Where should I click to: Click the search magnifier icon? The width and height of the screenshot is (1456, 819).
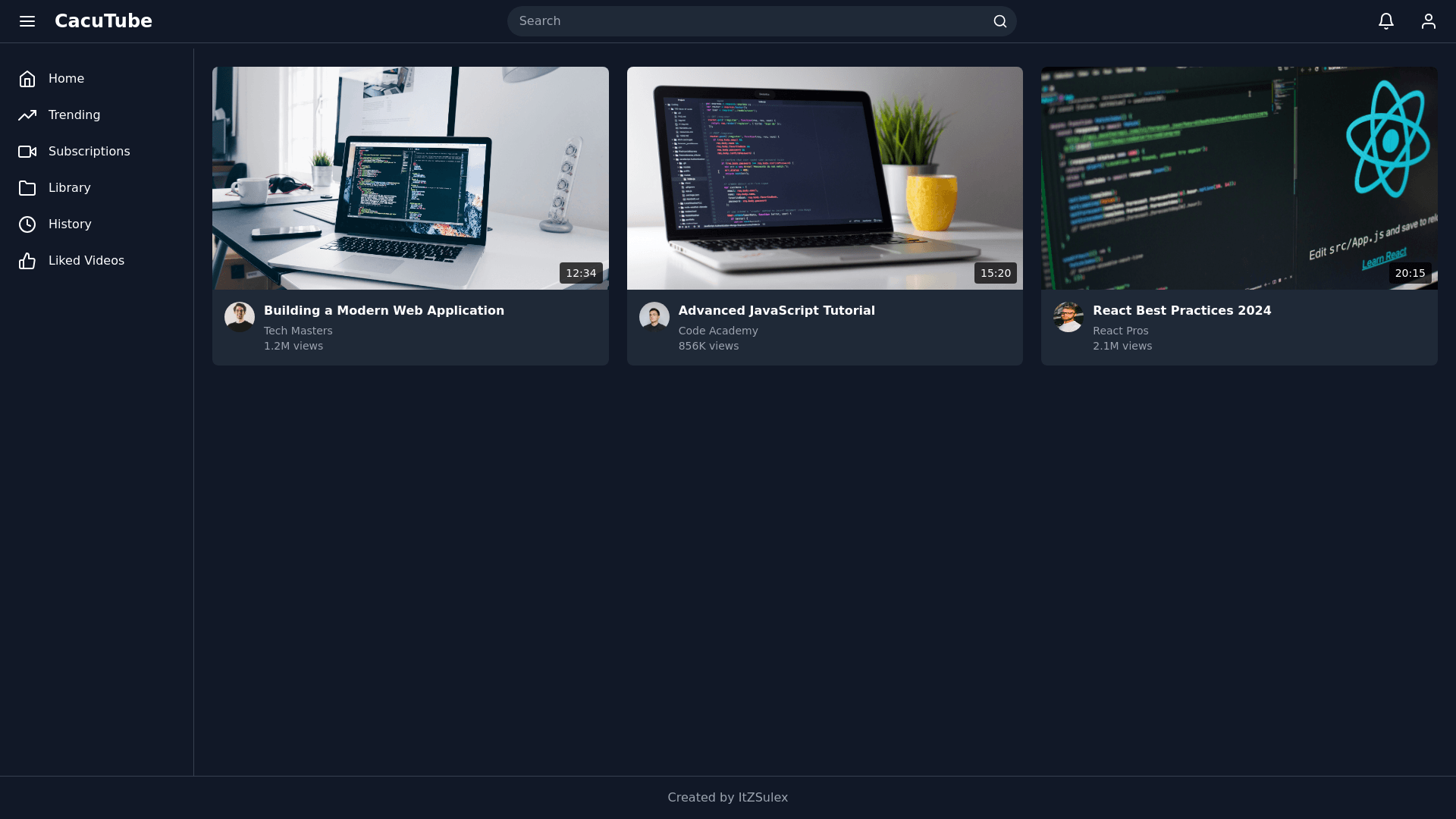click(x=999, y=21)
